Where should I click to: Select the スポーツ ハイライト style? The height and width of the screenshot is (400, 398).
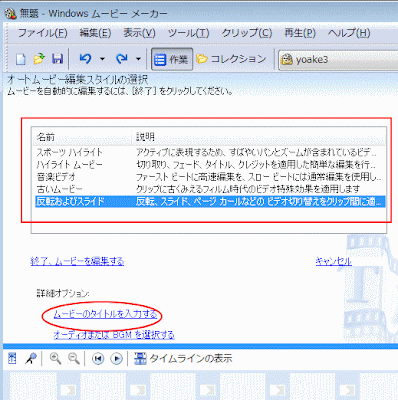[x=69, y=153]
